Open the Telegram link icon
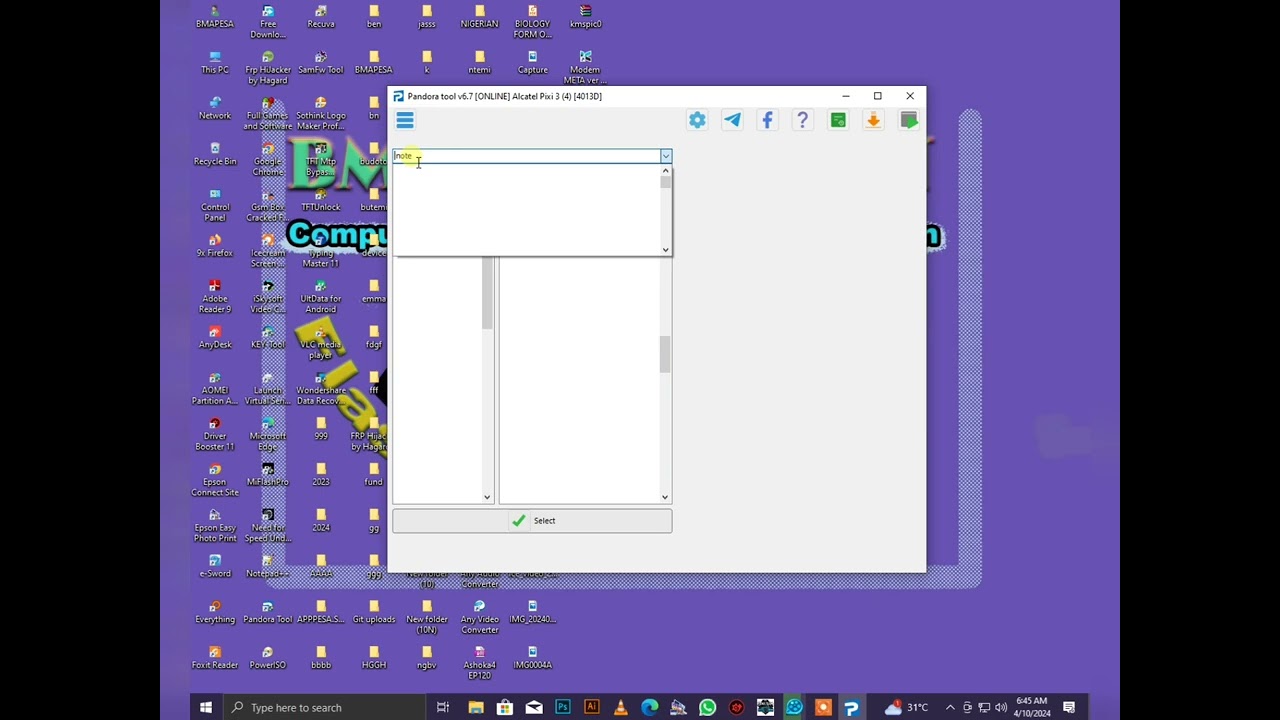Image resolution: width=1280 pixels, height=720 pixels. 732,120
